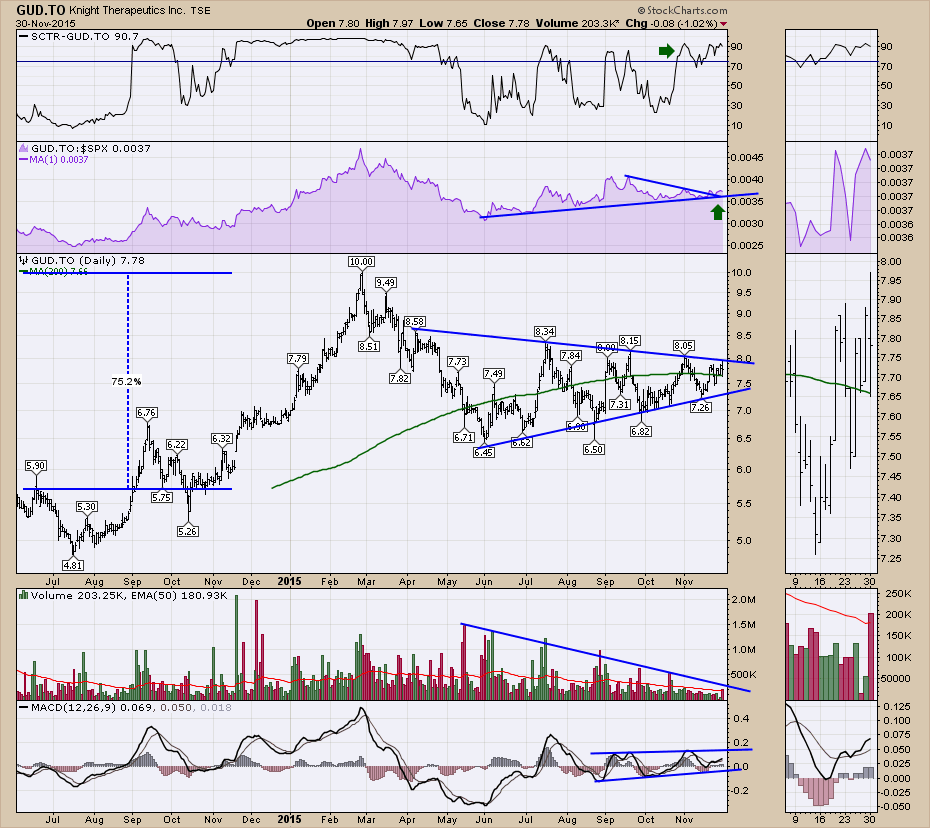The image size is (930, 828).
Task: Click the 10.00 peak price label
Action: coord(361,261)
